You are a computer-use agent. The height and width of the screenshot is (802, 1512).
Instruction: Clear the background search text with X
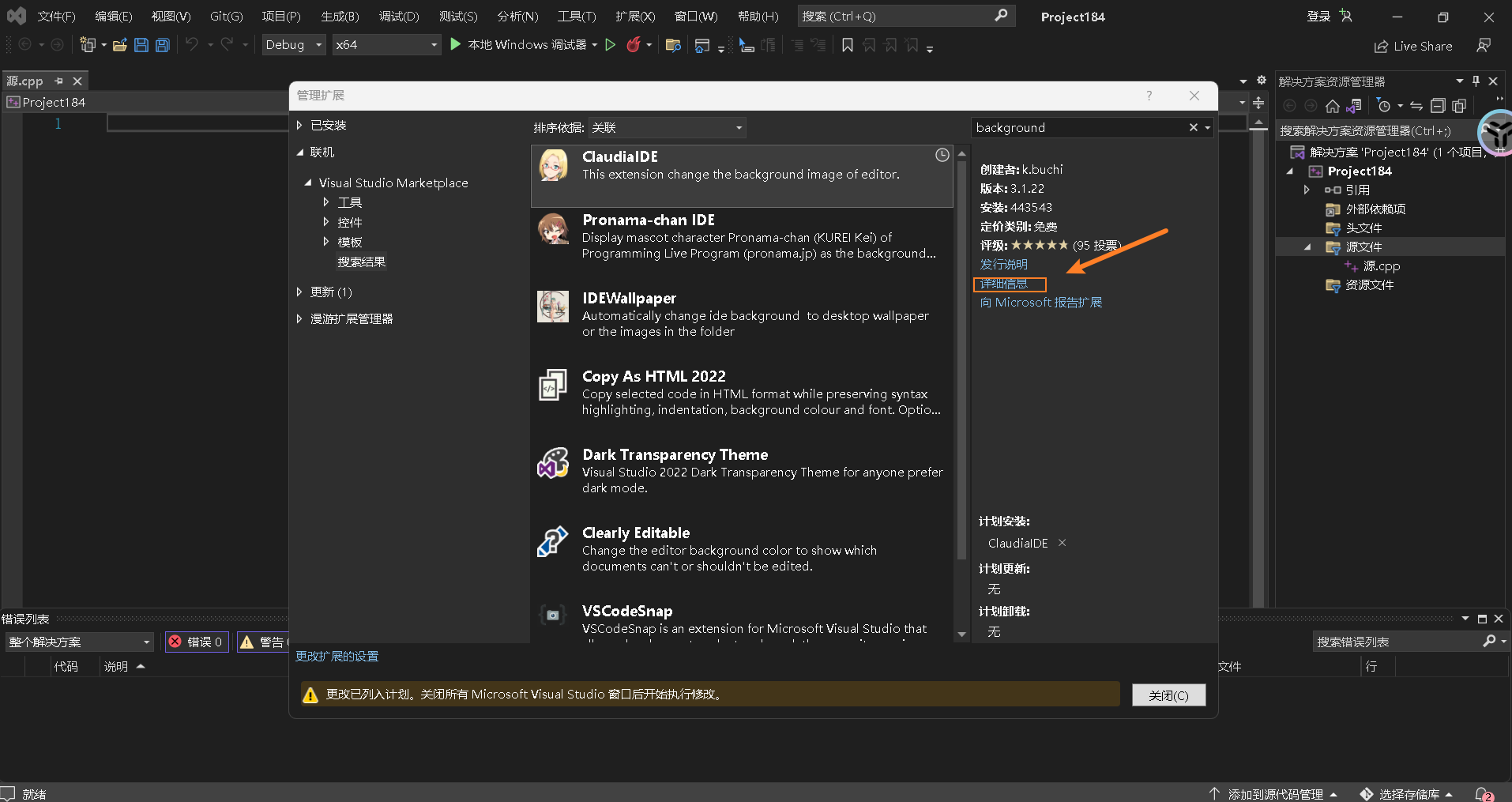pyautogui.click(x=1194, y=127)
